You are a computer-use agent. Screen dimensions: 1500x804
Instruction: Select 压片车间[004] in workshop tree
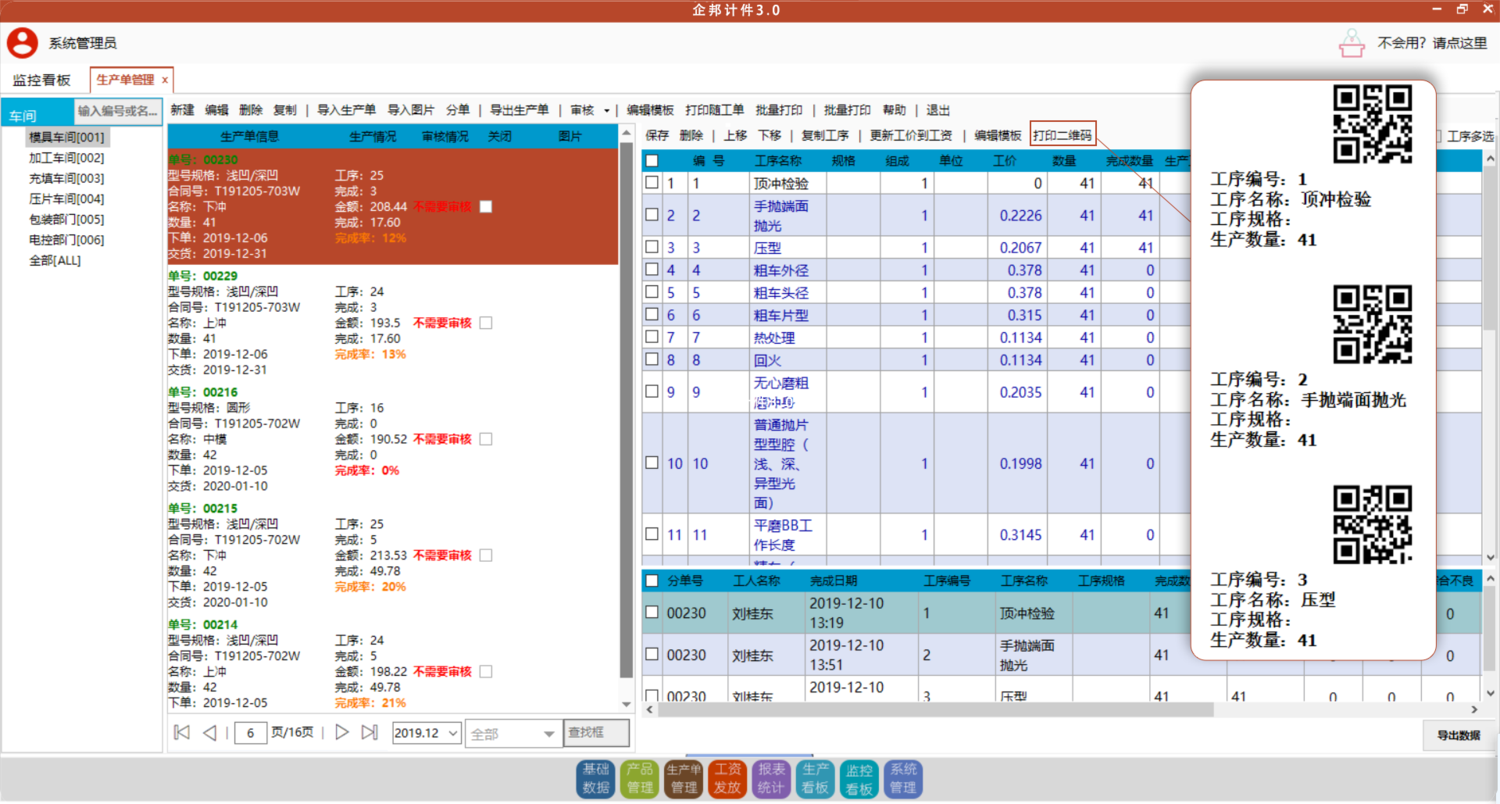click(x=66, y=199)
